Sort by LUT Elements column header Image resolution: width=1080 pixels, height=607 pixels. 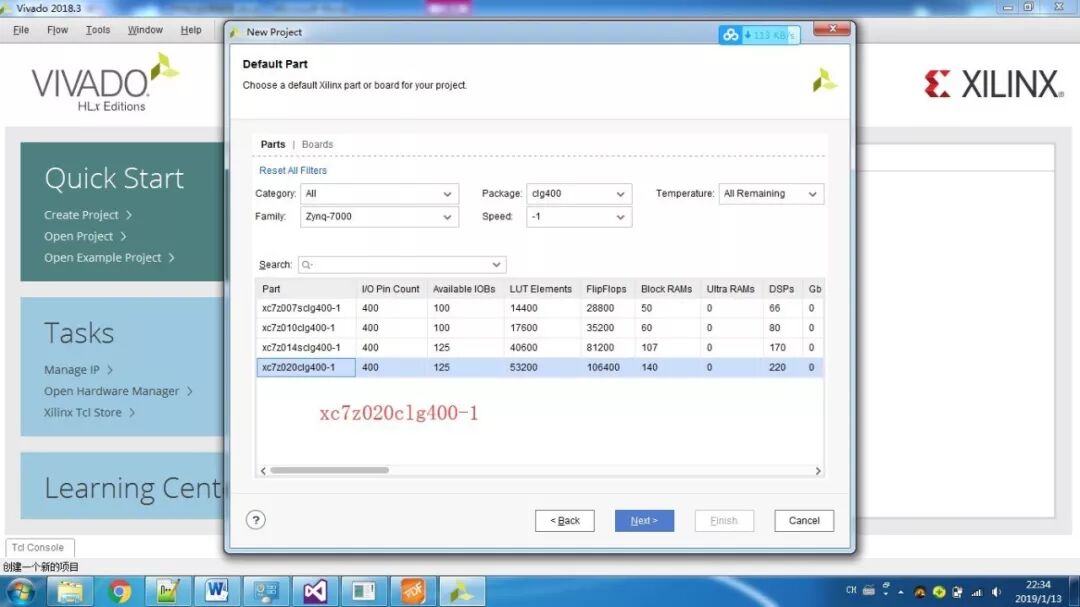[x=541, y=289]
